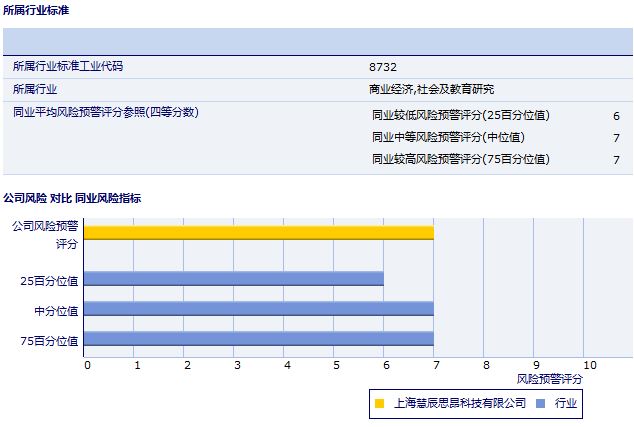Click the 公司风险预警评分 axis label
The image size is (634, 427).
tap(45, 235)
